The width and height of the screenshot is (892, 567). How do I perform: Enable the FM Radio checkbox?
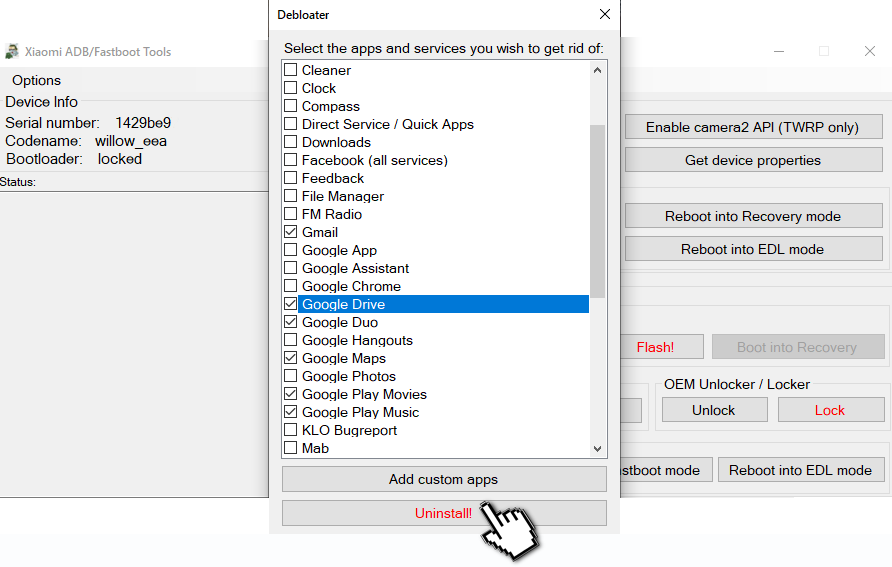point(290,214)
